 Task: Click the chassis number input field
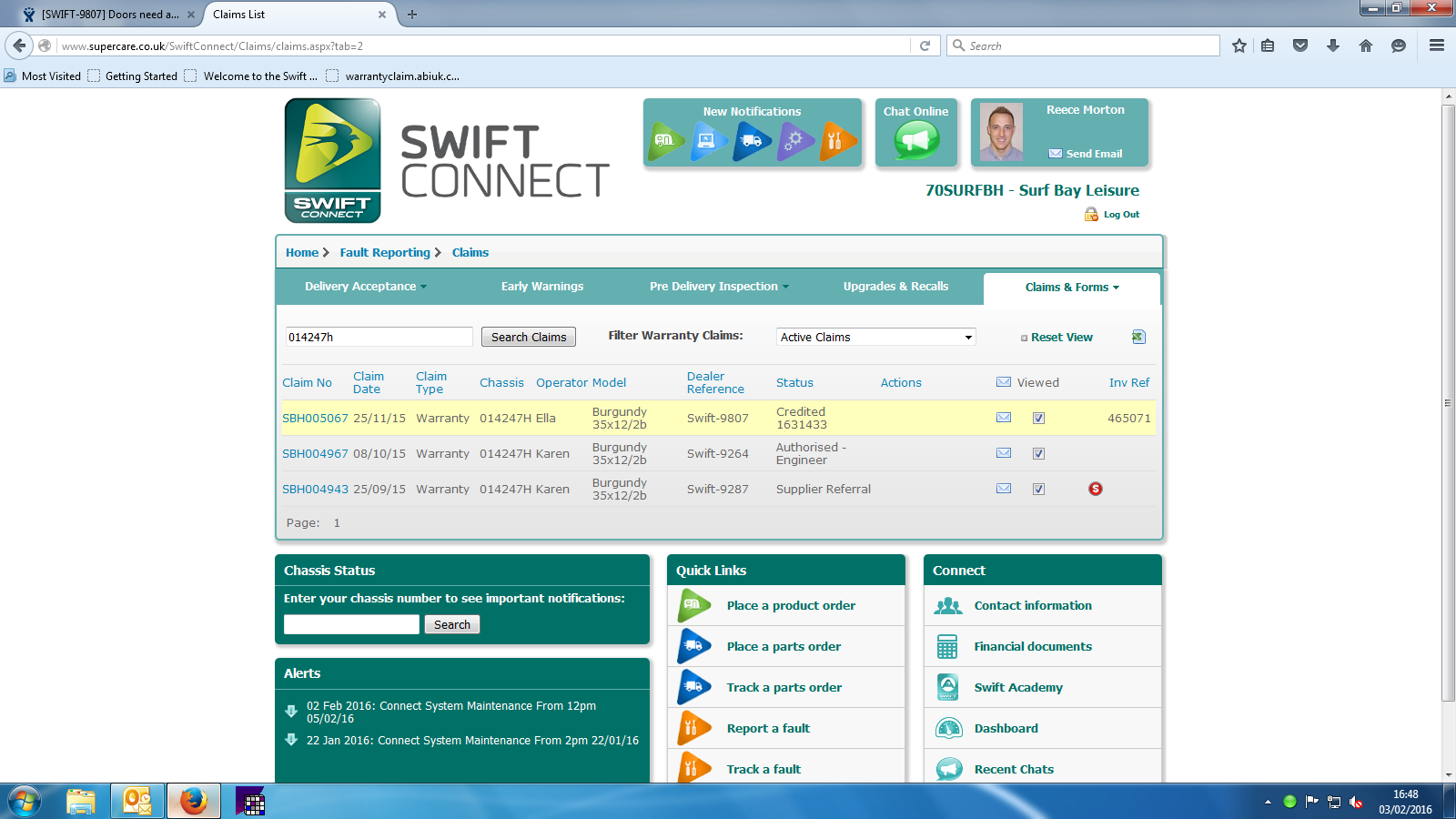click(x=351, y=624)
